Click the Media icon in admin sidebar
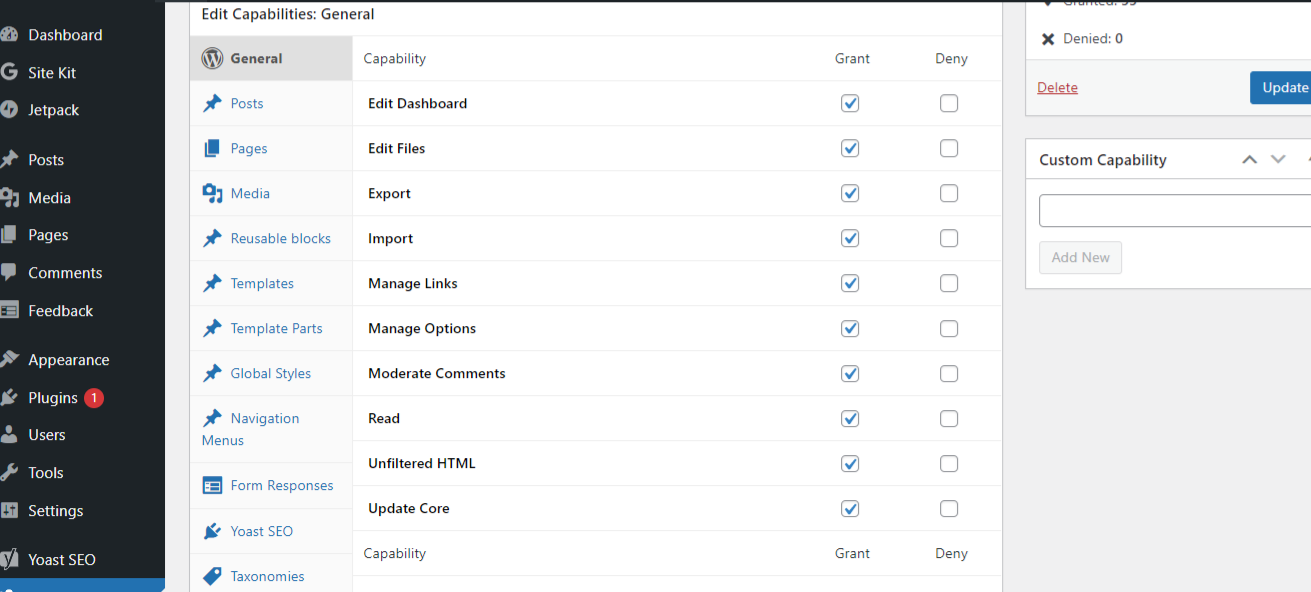Screen dimensions: 1311x592 coord(9,198)
